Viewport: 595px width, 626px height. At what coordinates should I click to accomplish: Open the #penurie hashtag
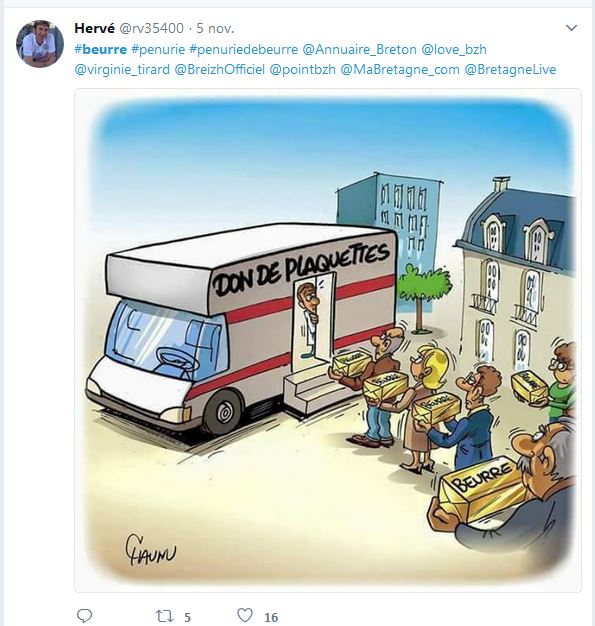pos(158,50)
